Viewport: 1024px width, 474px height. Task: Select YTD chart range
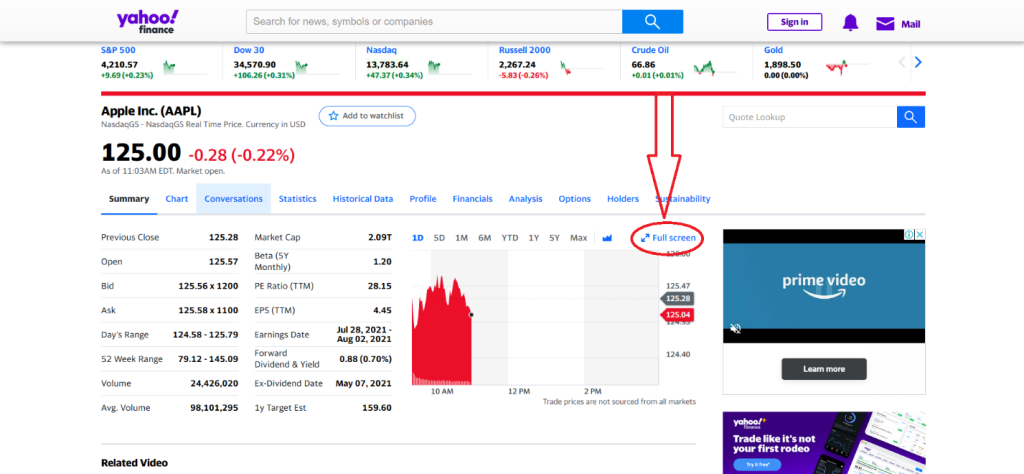tap(509, 238)
